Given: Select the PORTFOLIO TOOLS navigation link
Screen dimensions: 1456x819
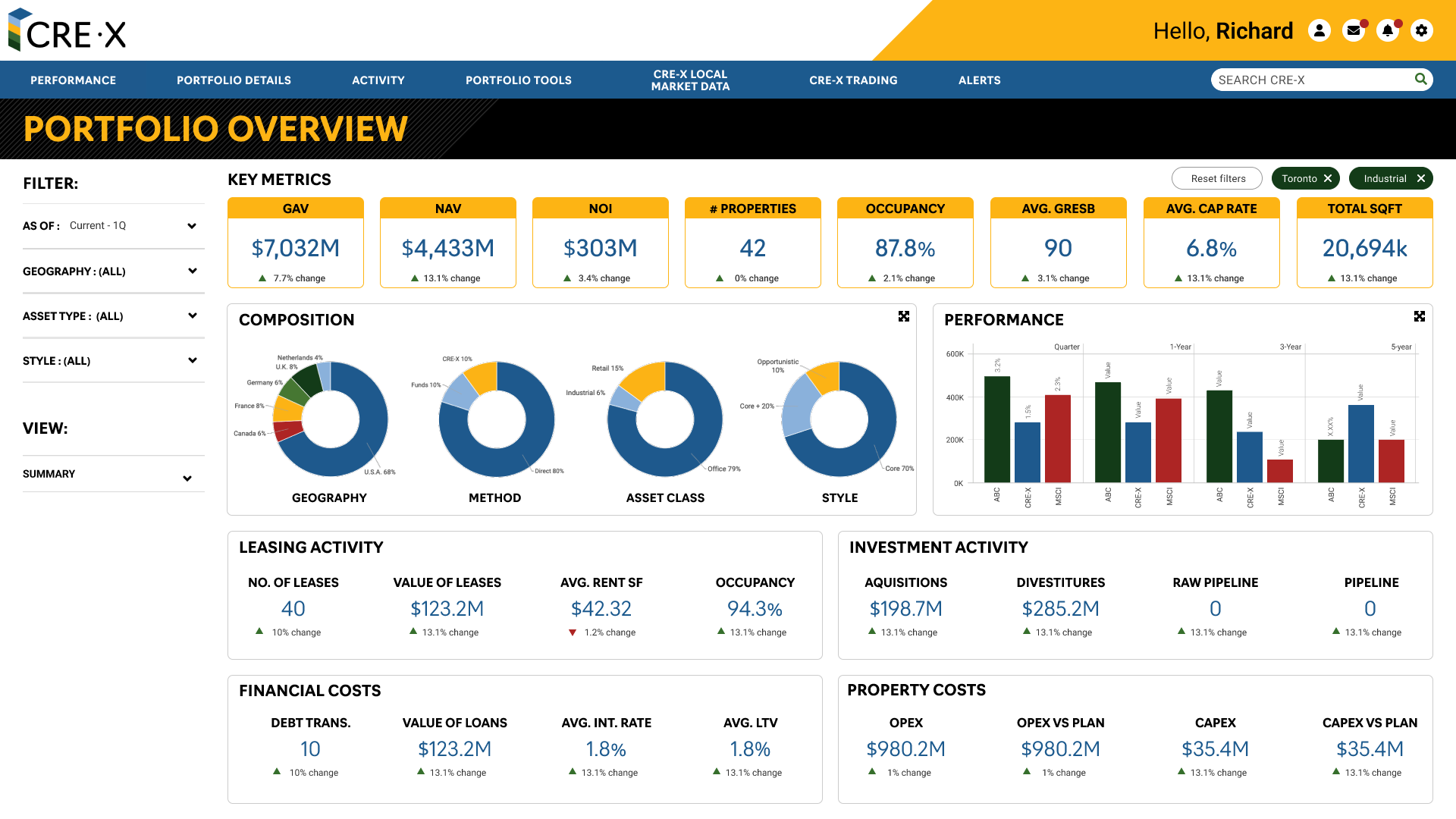Looking at the screenshot, I should pyautogui.click(x=518, y=80).
